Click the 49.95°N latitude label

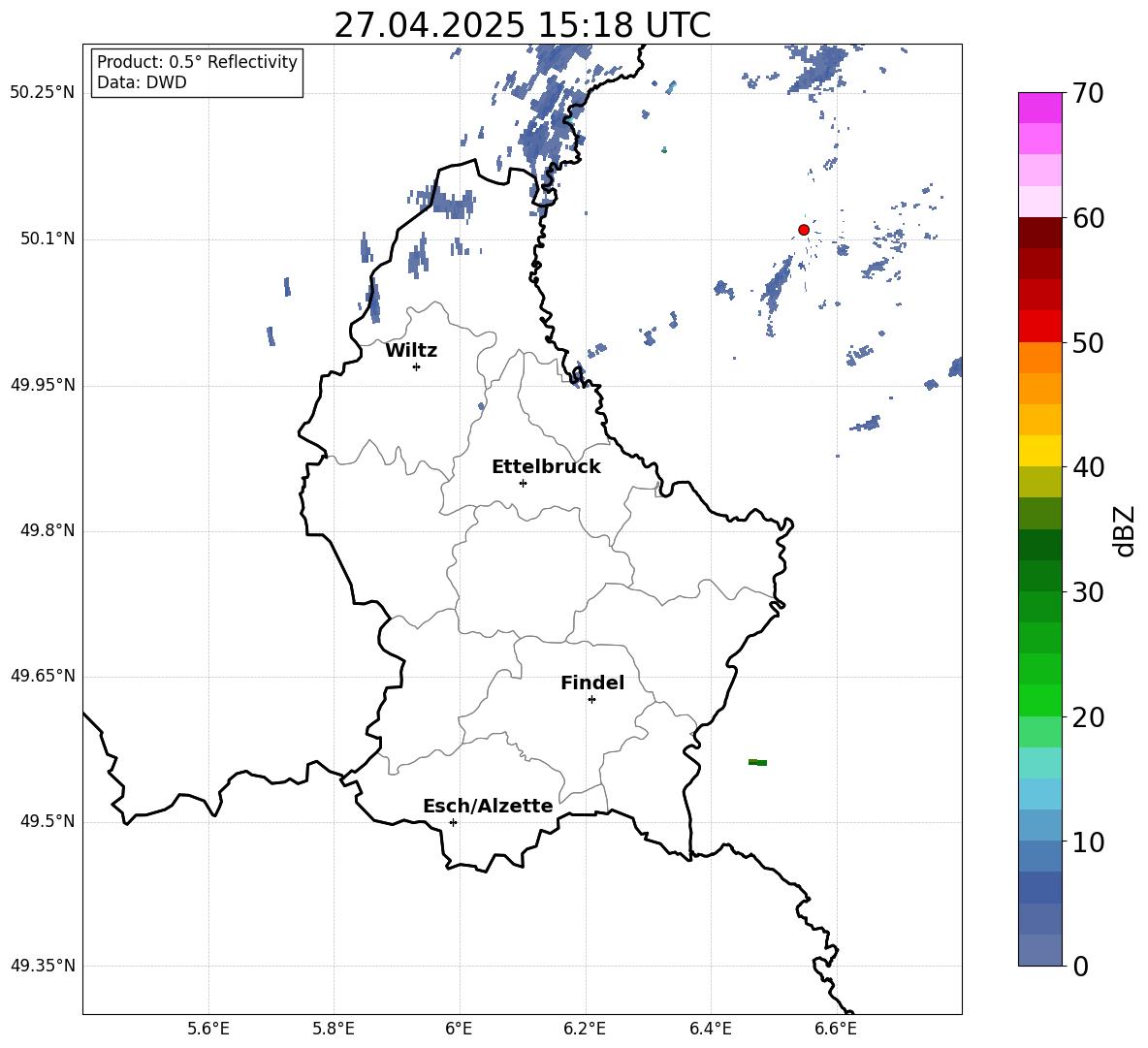(43, 385)
